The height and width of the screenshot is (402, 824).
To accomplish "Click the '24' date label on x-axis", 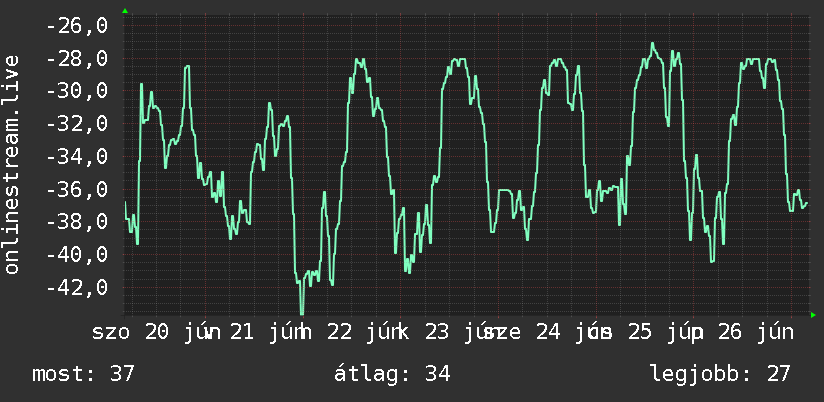I will pyautogui.click(x=549, y=333).
